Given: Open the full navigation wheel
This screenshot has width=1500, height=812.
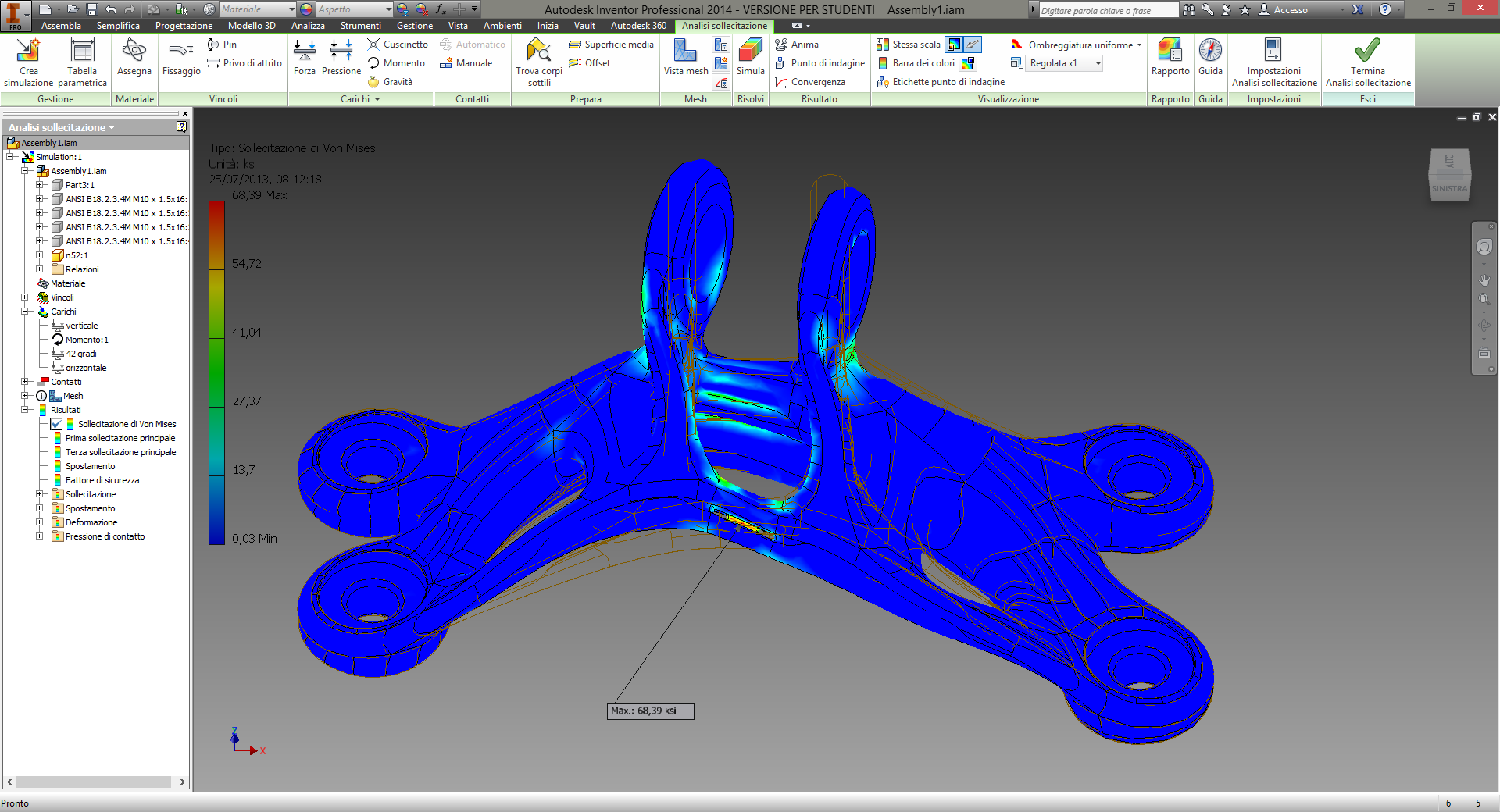Looking at the screenshot, I should tap(1484, 247).
